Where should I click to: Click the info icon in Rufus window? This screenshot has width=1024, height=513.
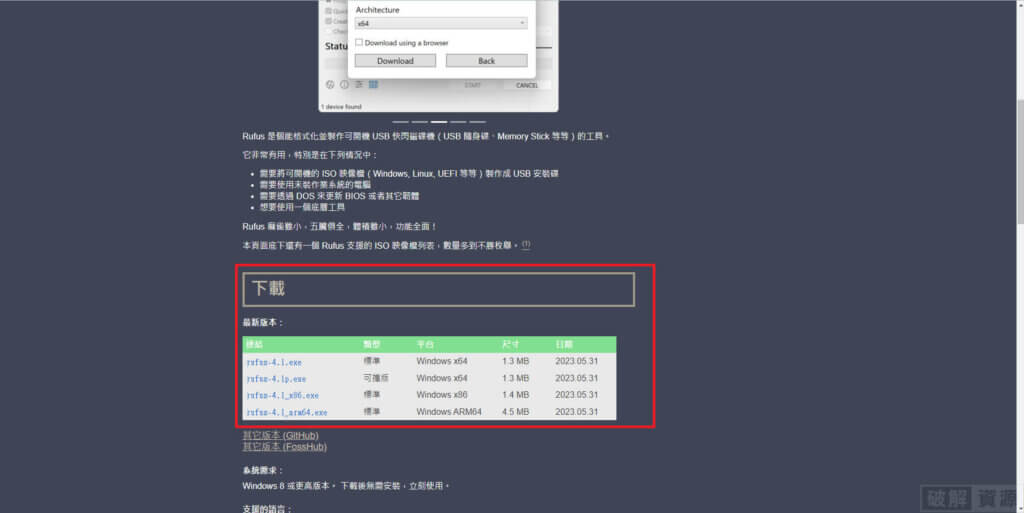[344, 84]
